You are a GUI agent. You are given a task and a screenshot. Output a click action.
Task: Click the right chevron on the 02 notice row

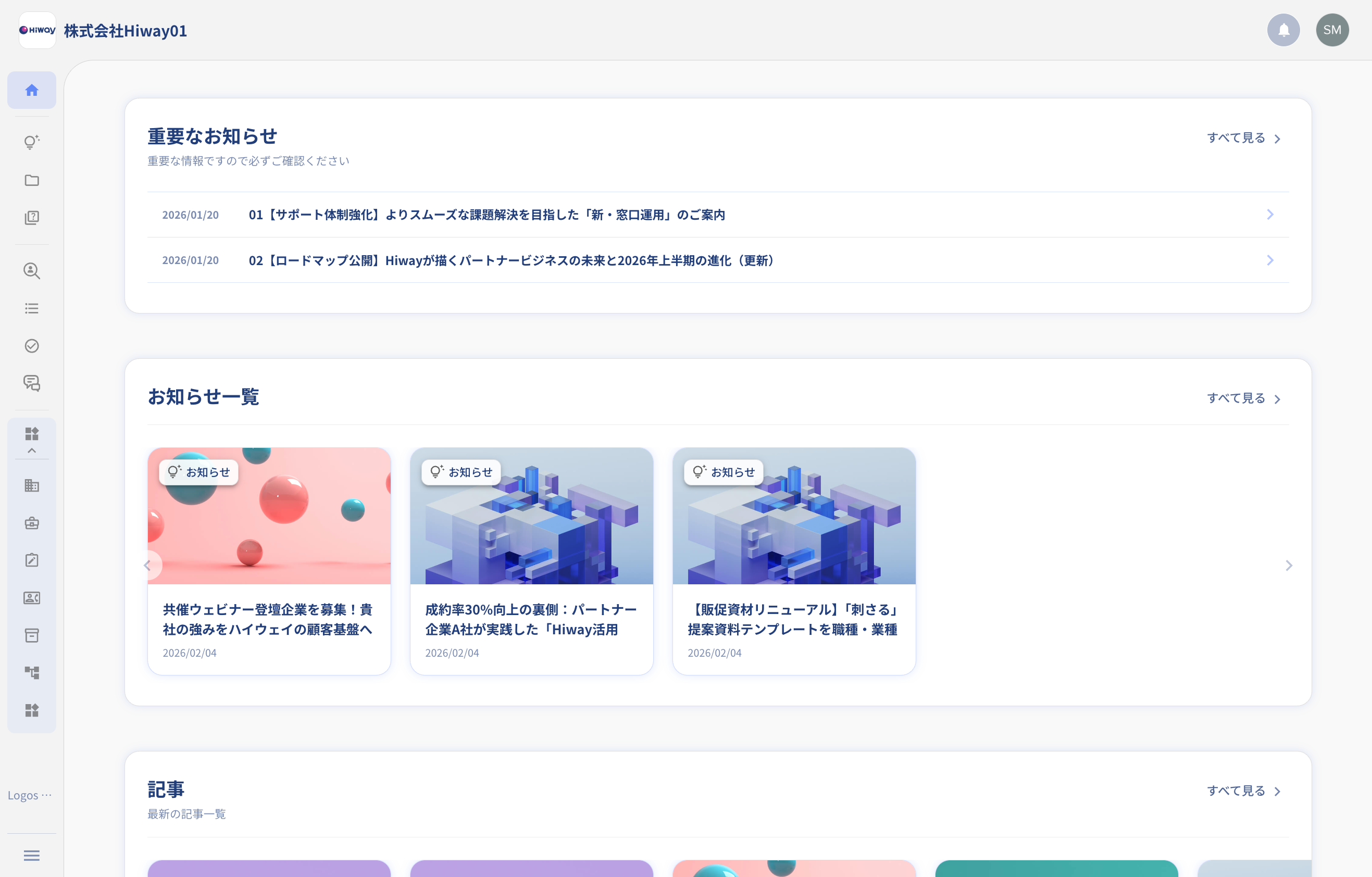(1270, 260)
